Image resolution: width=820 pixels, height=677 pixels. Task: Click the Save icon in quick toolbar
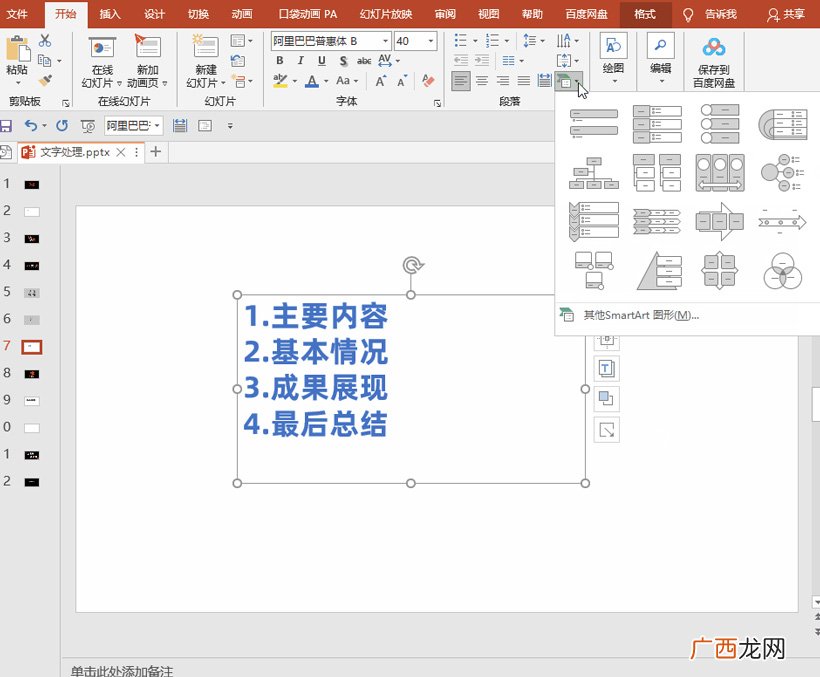point(5,125)
